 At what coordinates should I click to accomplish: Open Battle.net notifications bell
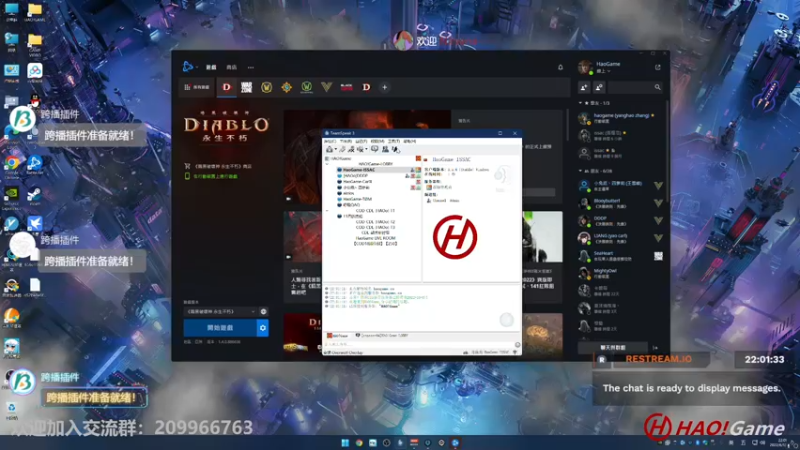[560, 67]
